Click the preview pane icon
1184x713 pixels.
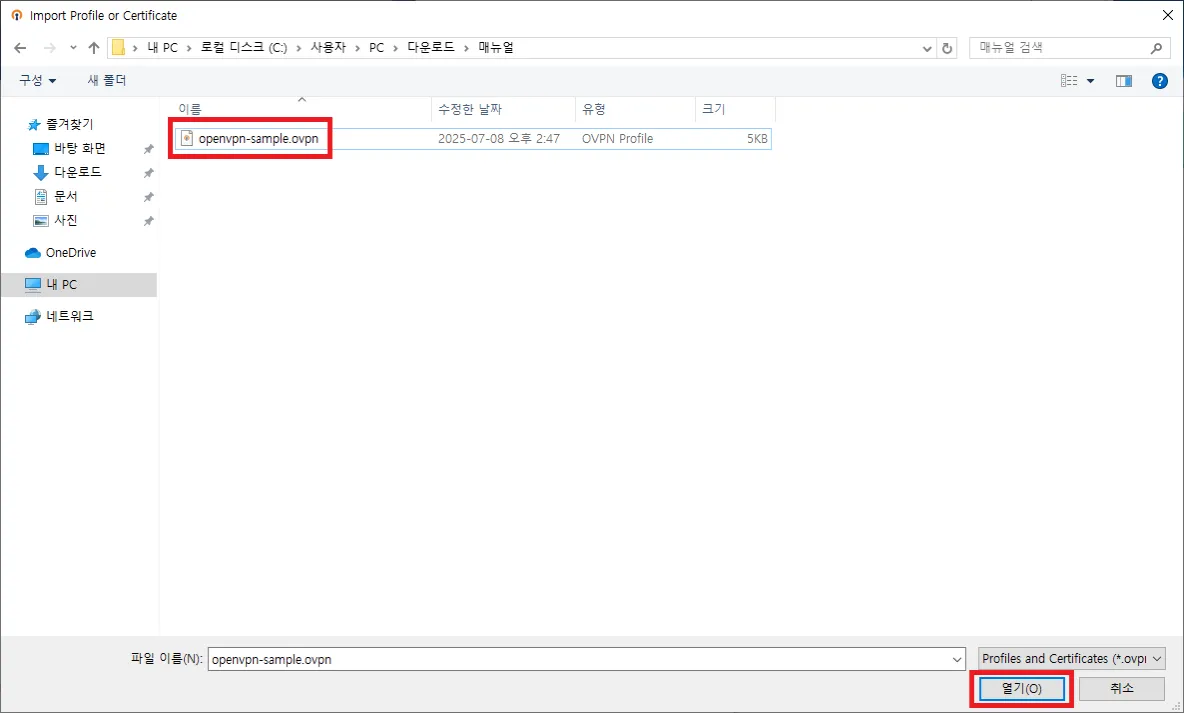click(1123, 80)
